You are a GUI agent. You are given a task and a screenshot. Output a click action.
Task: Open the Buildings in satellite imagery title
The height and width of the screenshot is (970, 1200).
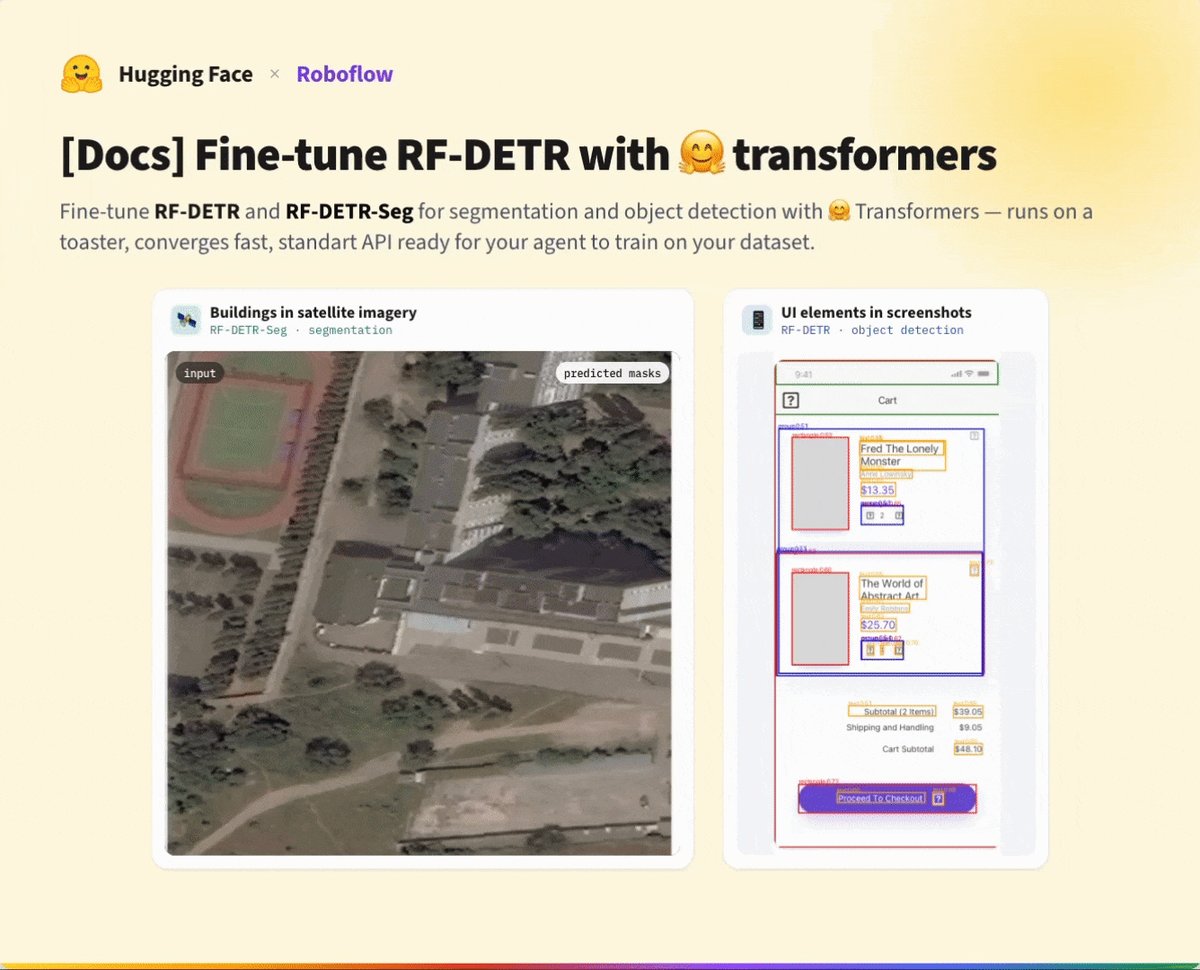(313, 312)
